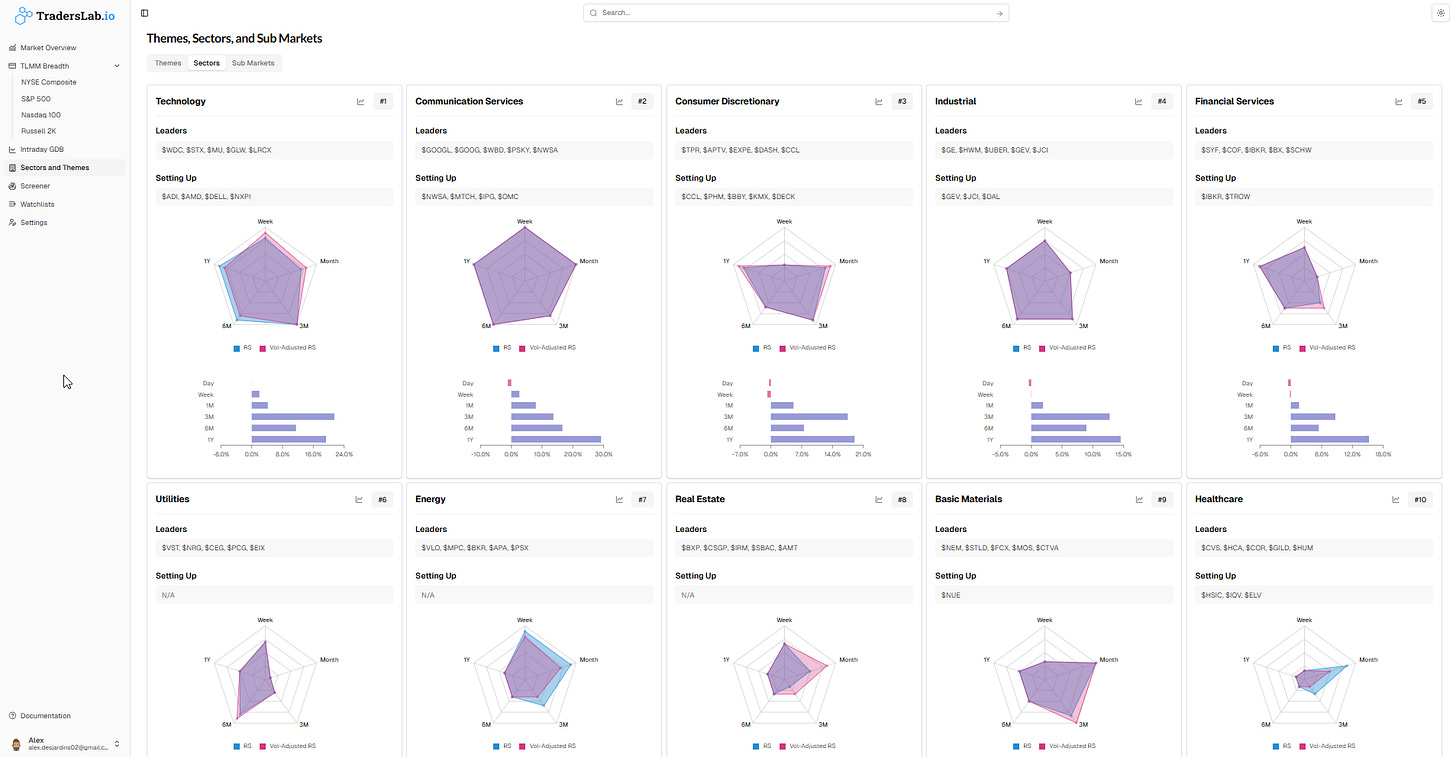Submit search with the arrow icon

pos(999,13)
